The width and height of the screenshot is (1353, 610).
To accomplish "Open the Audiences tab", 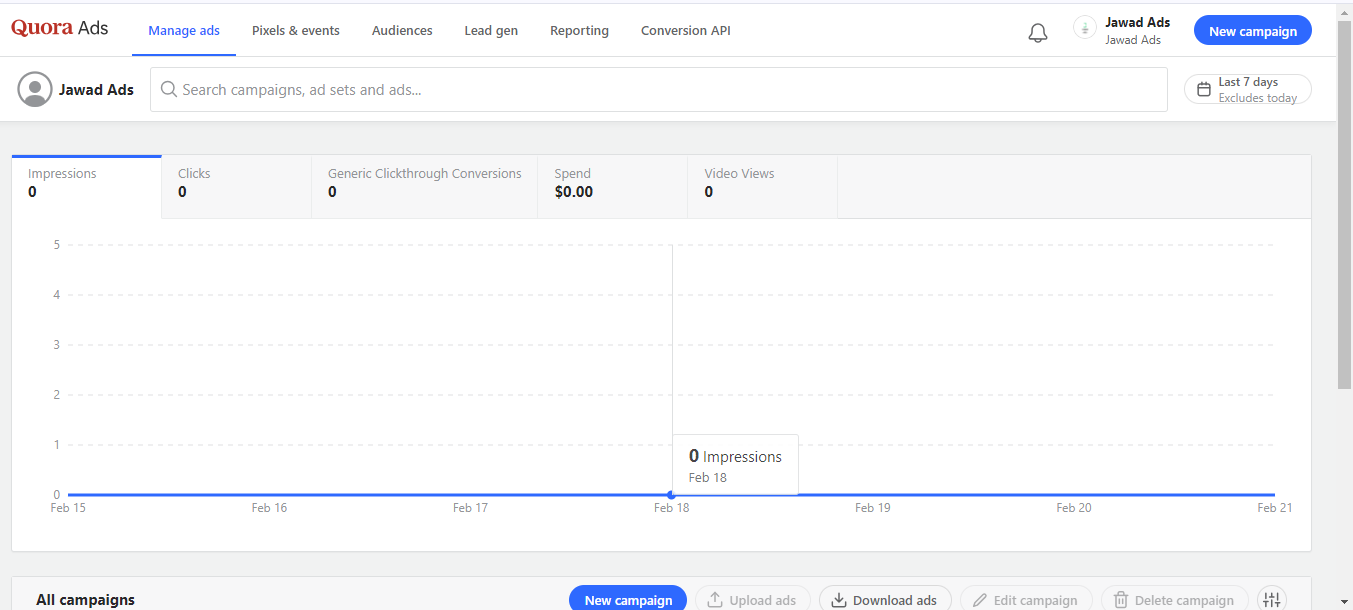I will pos(402,31).
